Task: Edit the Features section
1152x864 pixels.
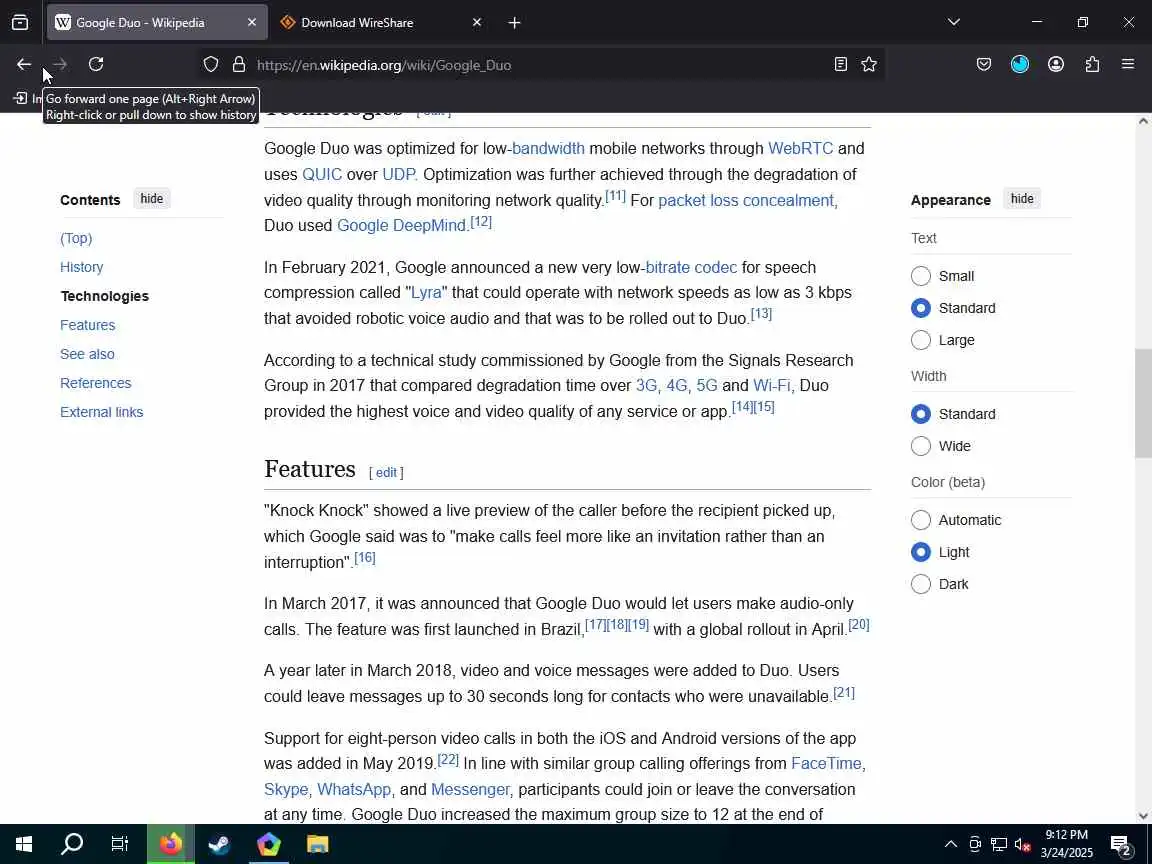Action: coord(386,472)
